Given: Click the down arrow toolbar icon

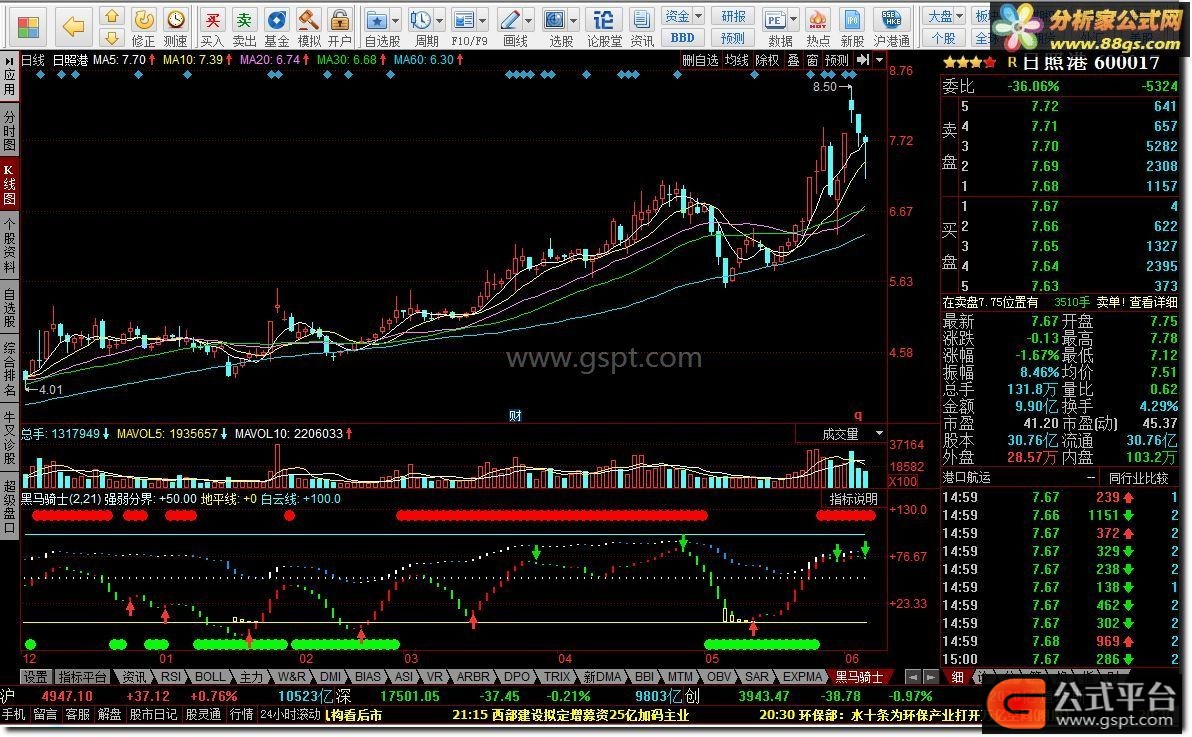Looking at the screenshot, I should pyautogui.click(x=112, y=37).
